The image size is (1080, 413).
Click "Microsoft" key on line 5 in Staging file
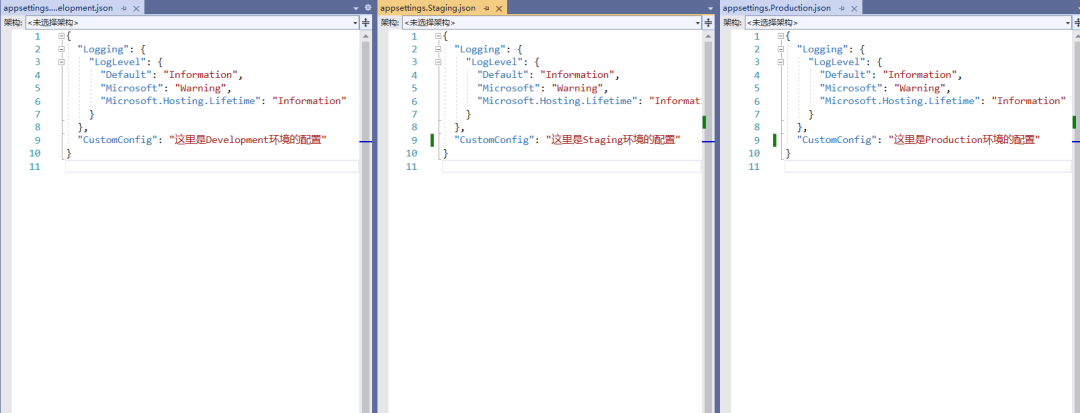[x=508, y=88]
